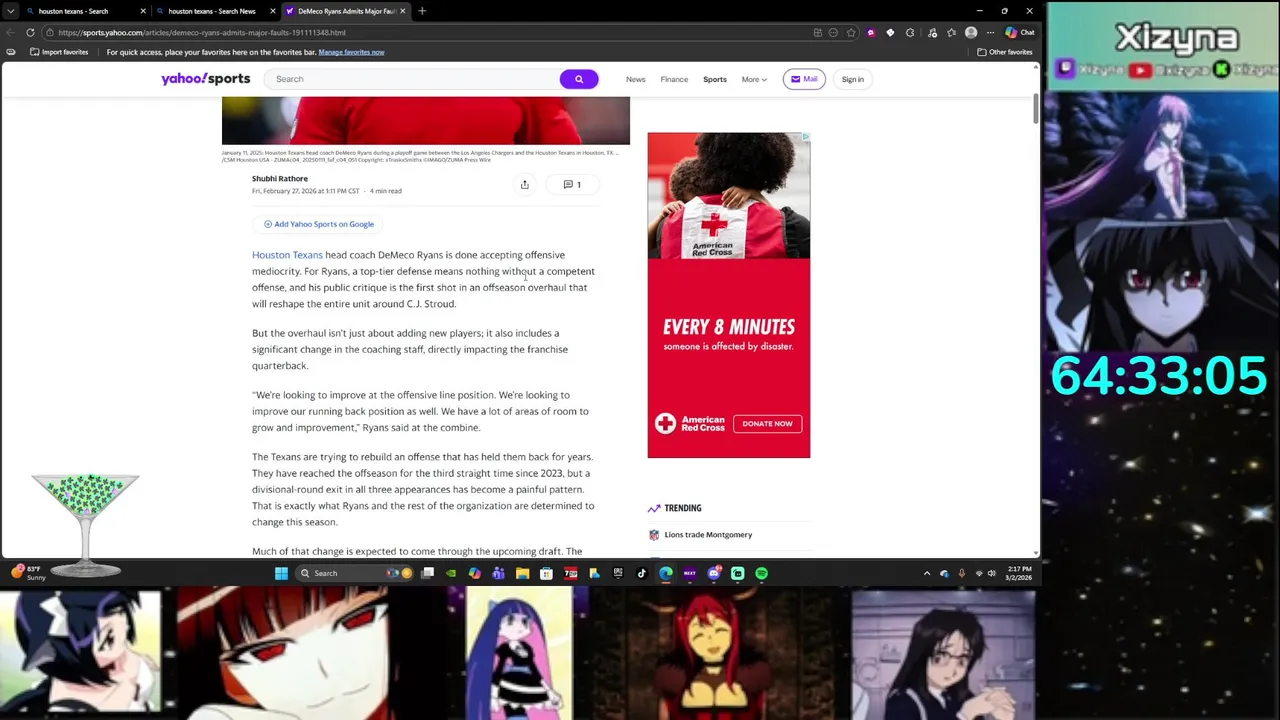Open Copilot Chat in the toolbar

1020,32
